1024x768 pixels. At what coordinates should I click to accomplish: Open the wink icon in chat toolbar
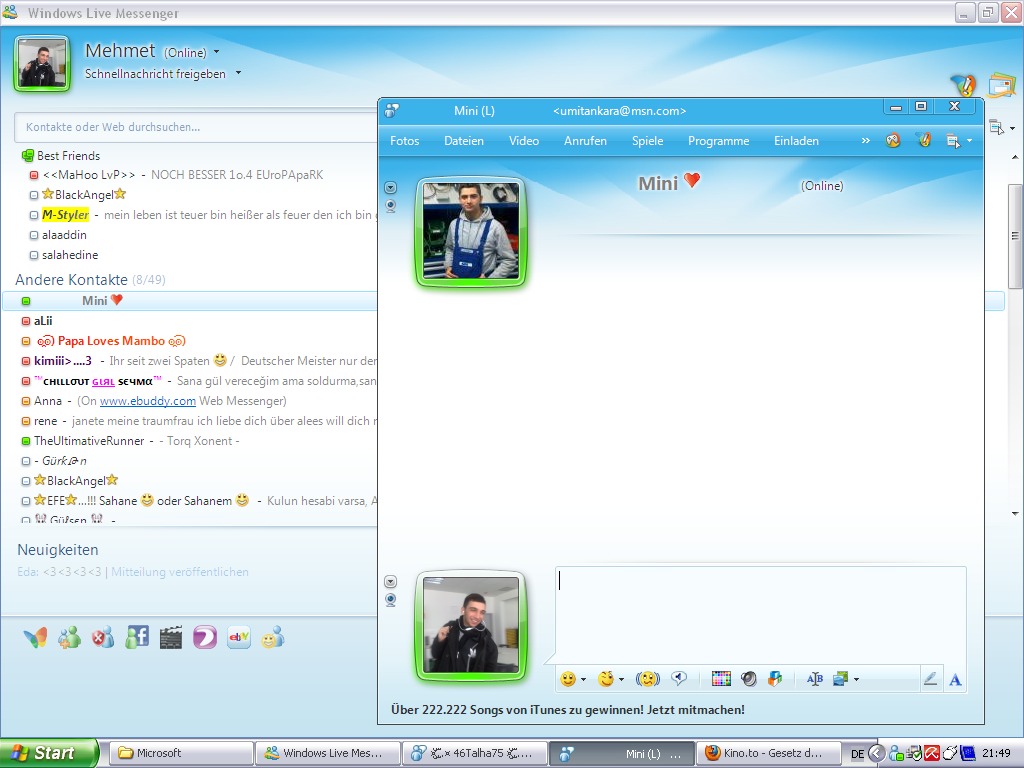[x=606, y=679]
